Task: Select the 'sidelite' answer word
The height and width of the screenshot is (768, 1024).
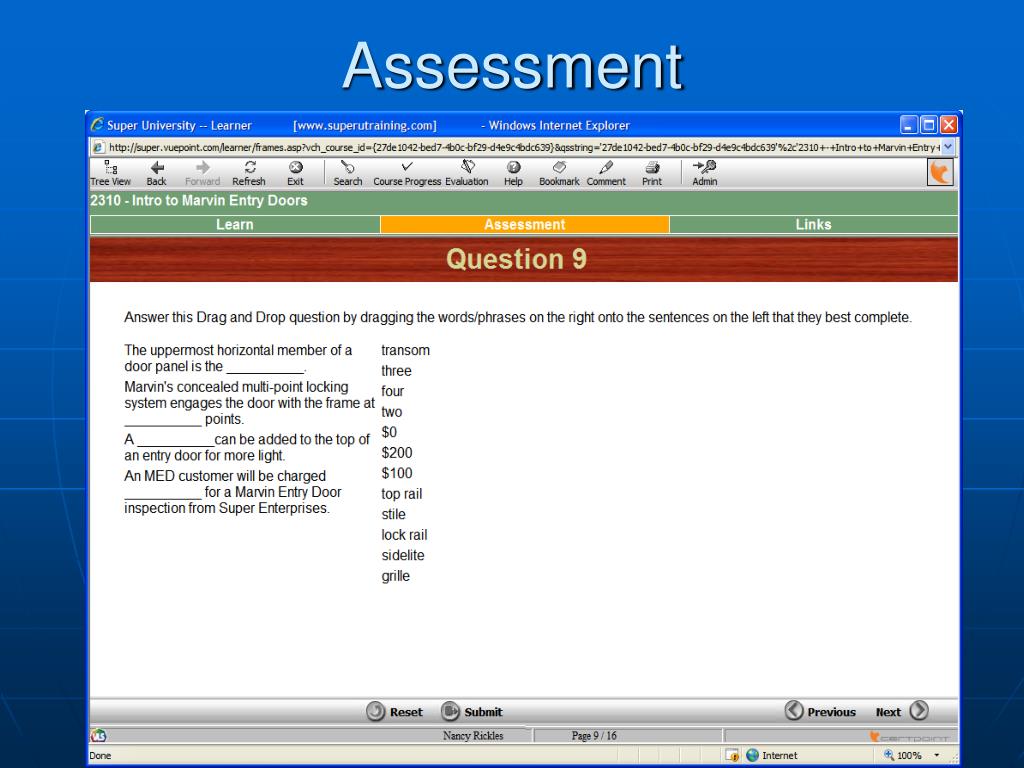Action: coord(403,555)
